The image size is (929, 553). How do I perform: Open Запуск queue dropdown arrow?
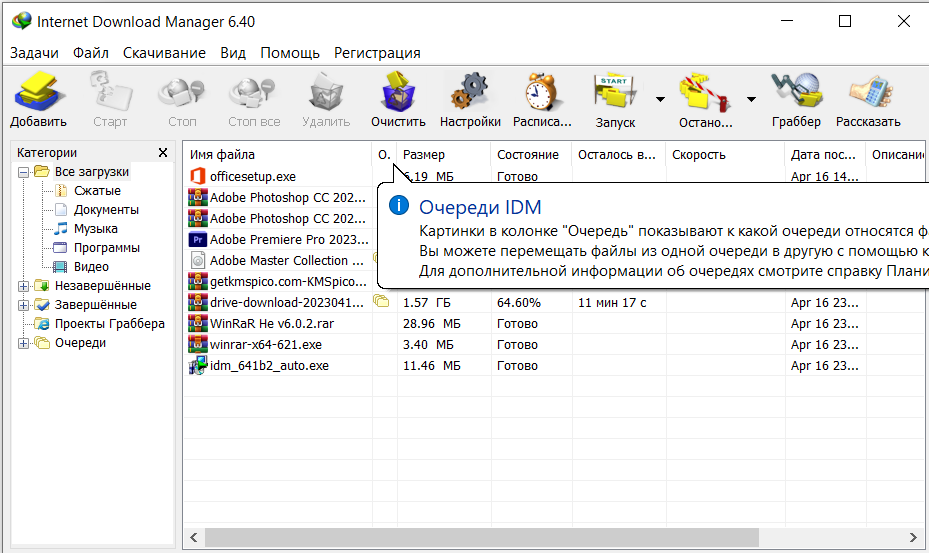tap(660, 99)
